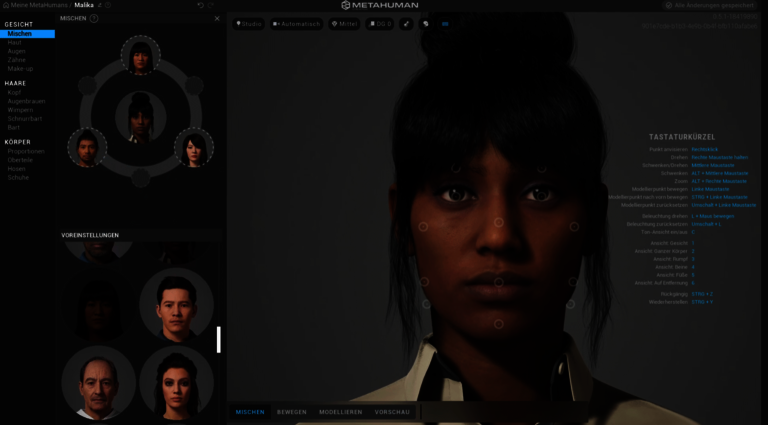Choose the dark updo woman preset
768x425 pixels.
176,383
